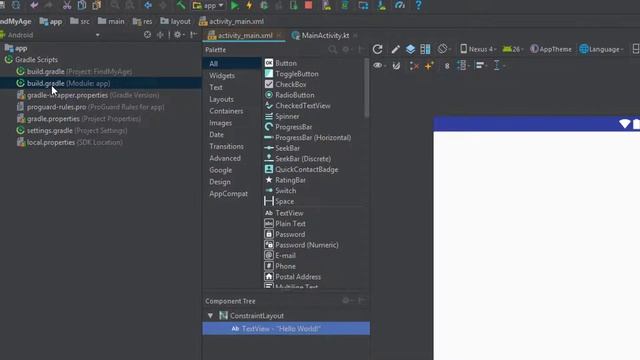Switch to the activity_main.xml editor tab
Screen dimensions: 640x360
[244, 36]
